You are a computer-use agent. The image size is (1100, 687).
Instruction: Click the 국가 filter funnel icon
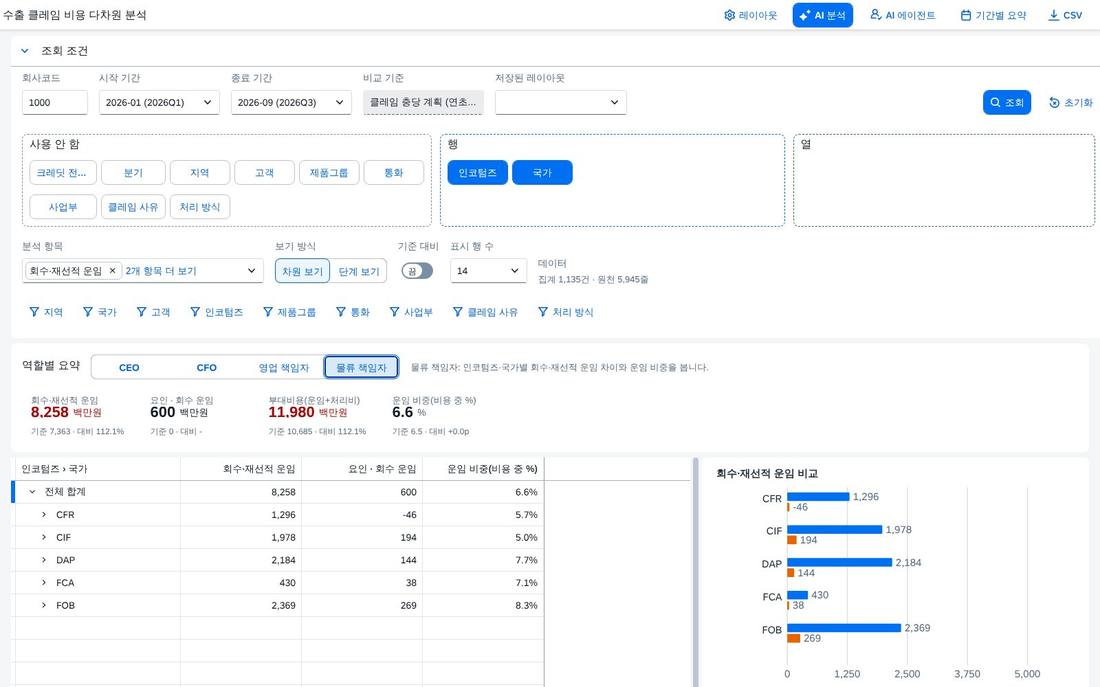(88, 312)
